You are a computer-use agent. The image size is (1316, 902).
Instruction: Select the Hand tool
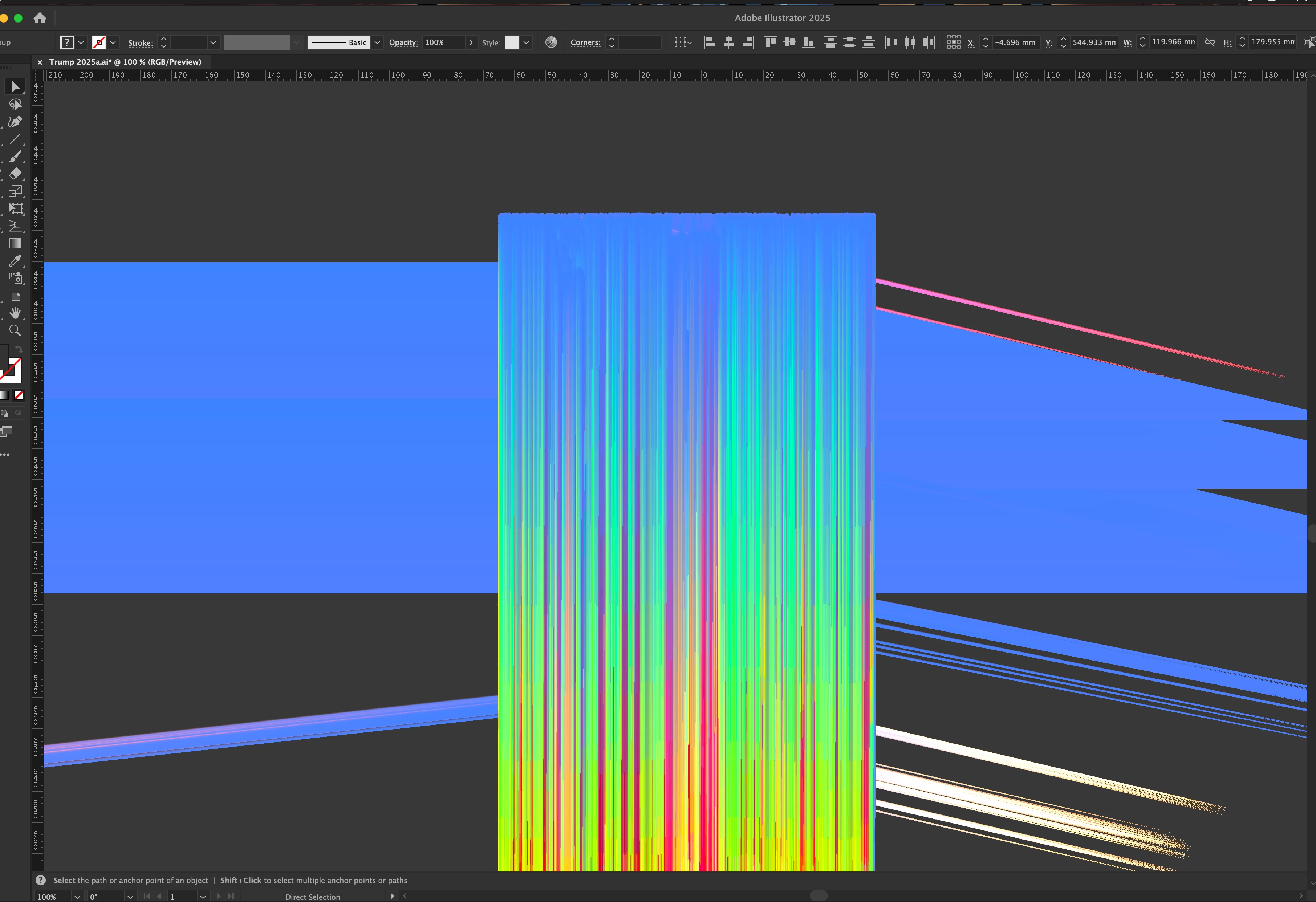pyautogui.click(x=15, y=313)
